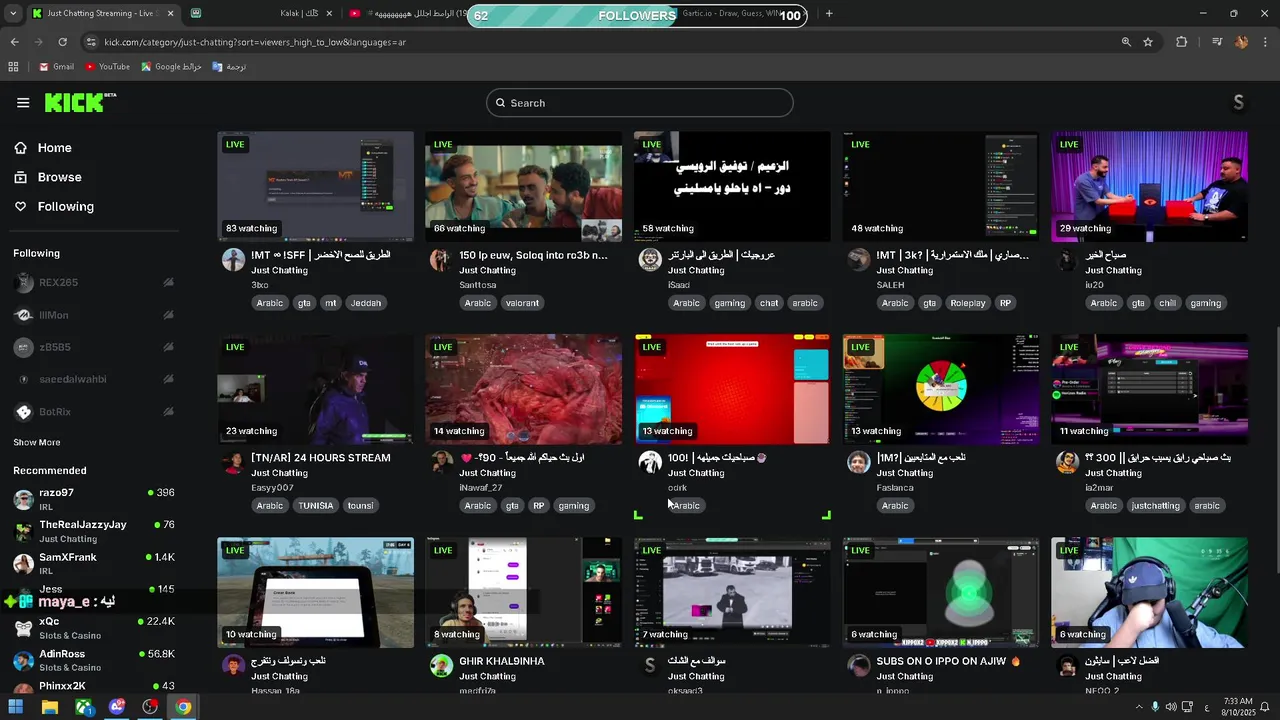
Task: Open Chrome three-dot menu
Action: point(1266,42)
